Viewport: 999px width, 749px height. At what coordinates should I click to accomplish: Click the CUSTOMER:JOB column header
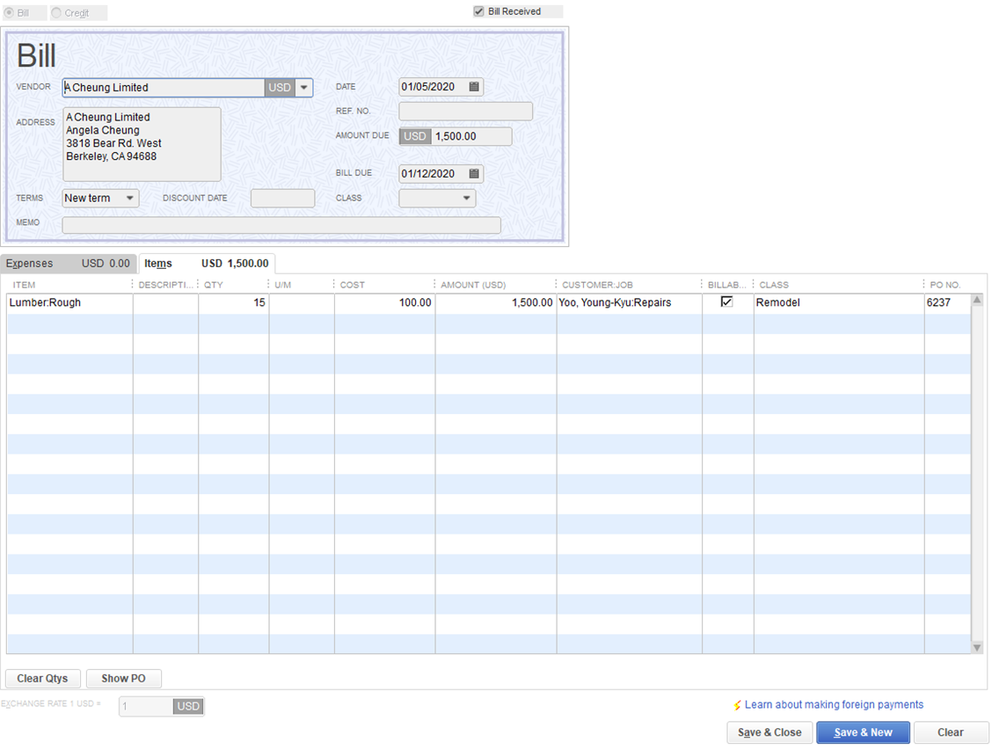[628, 285]
